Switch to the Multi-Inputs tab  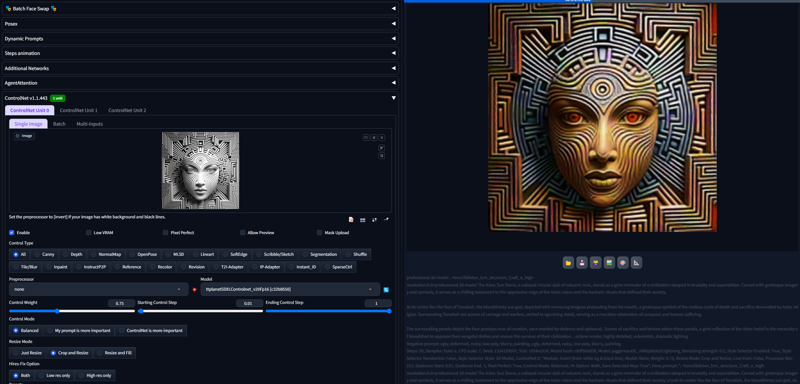tap(90, 124)
